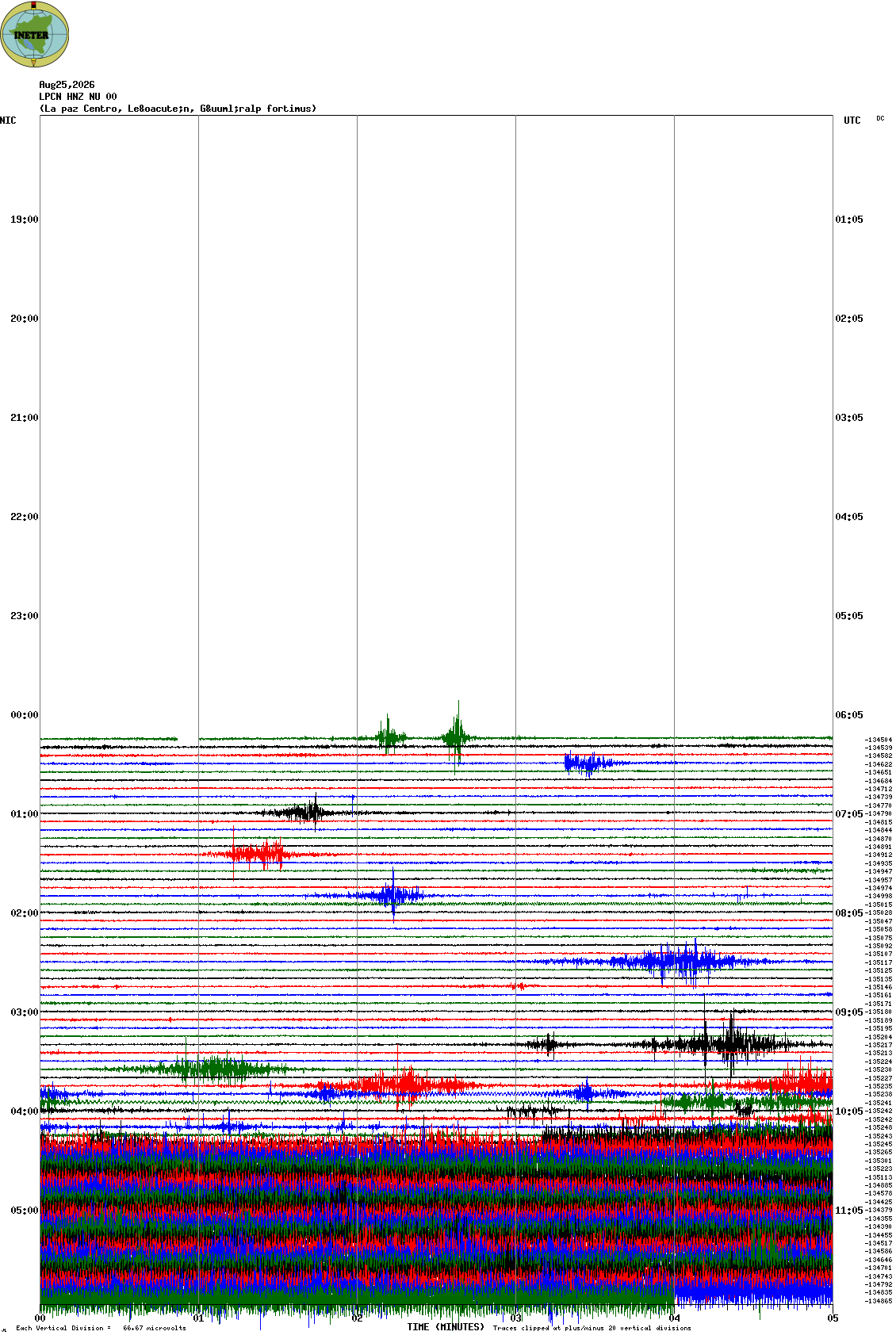Click the 03 minute axis tick label
The width and height of the screenshot is (896, 1339).
(x=515, y=1318)
